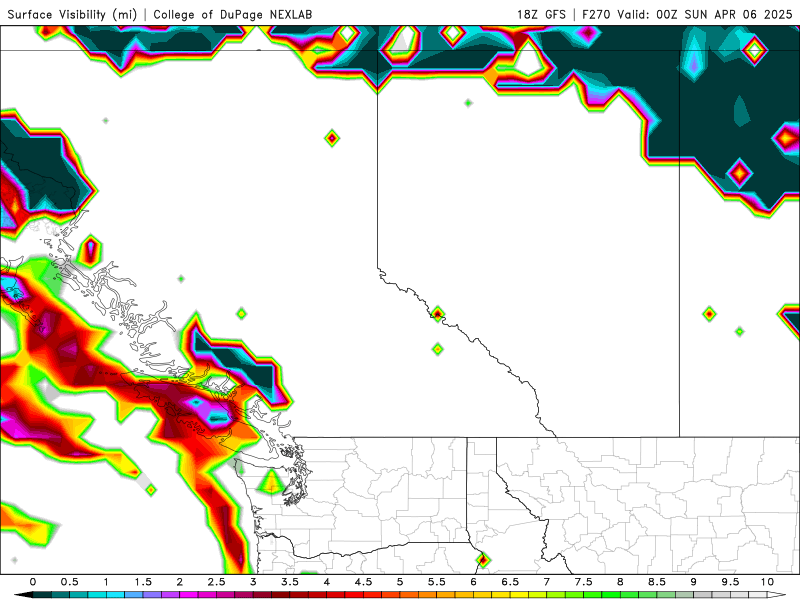Click the "5.5" color scale label
This screenshot has width=800, height=600.
point(437,582)
